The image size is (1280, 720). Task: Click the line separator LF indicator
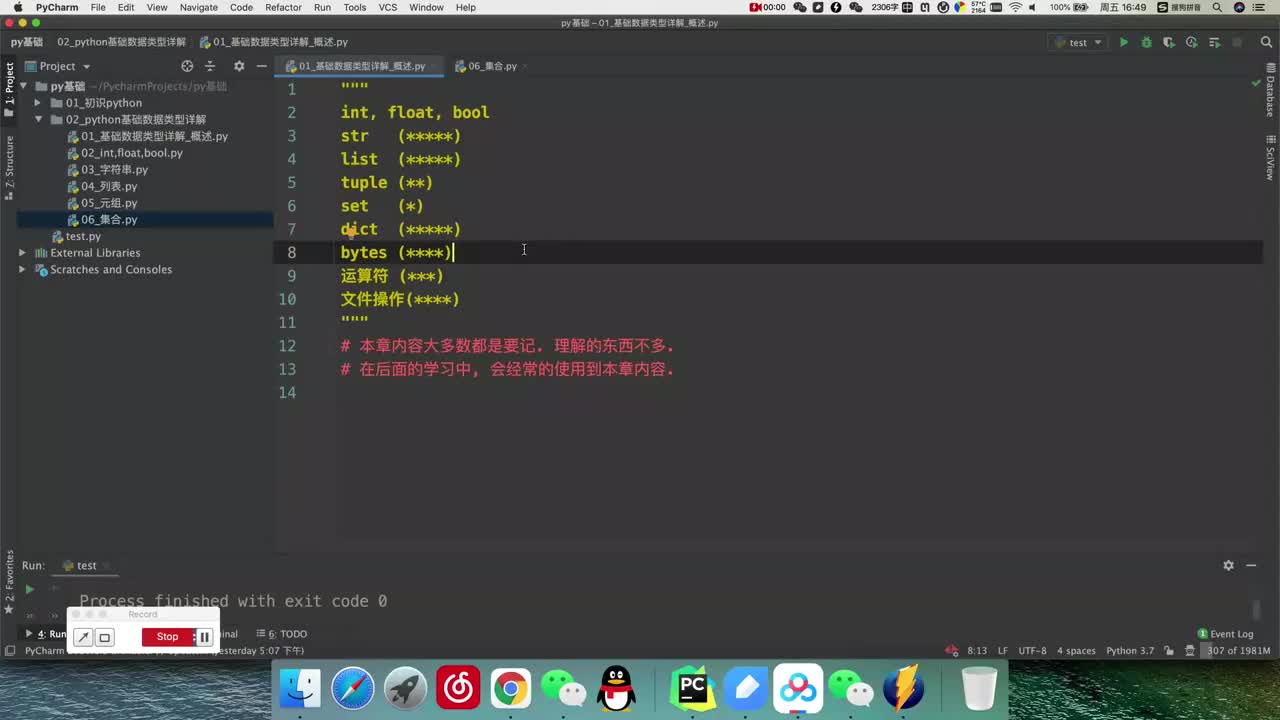point(1002,651)
